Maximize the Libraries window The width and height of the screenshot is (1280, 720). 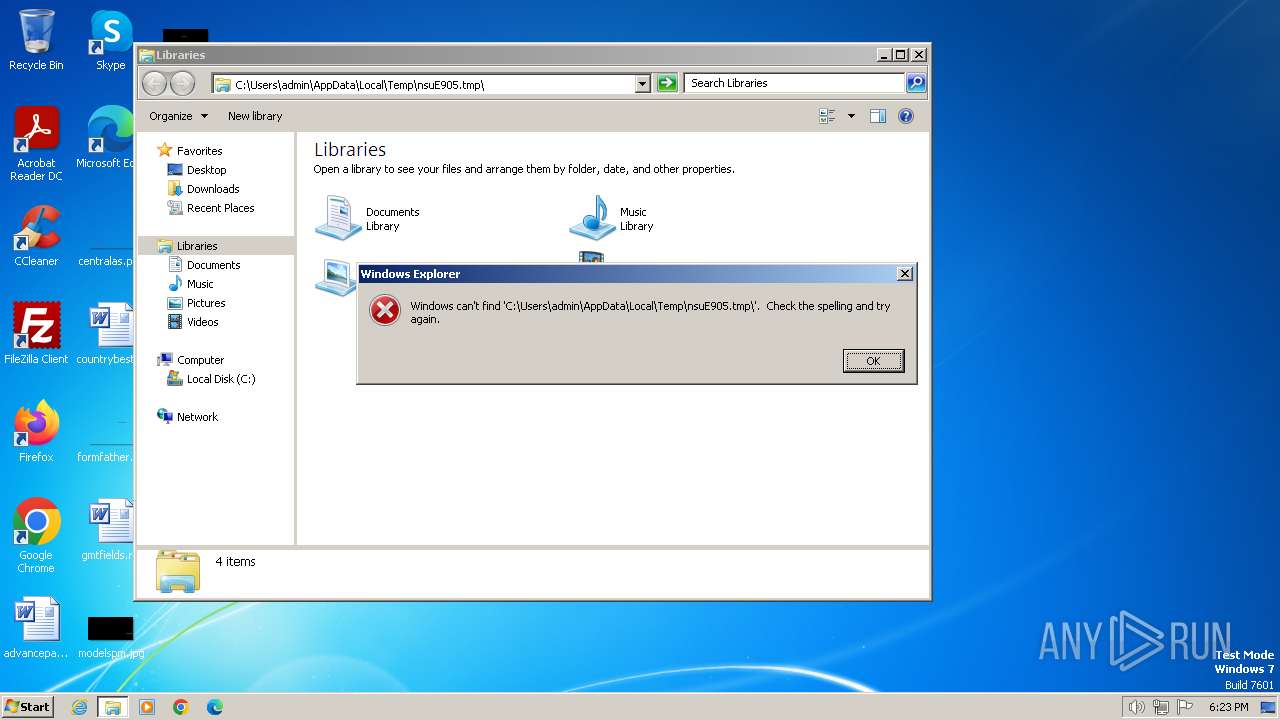tap(901, 55)
